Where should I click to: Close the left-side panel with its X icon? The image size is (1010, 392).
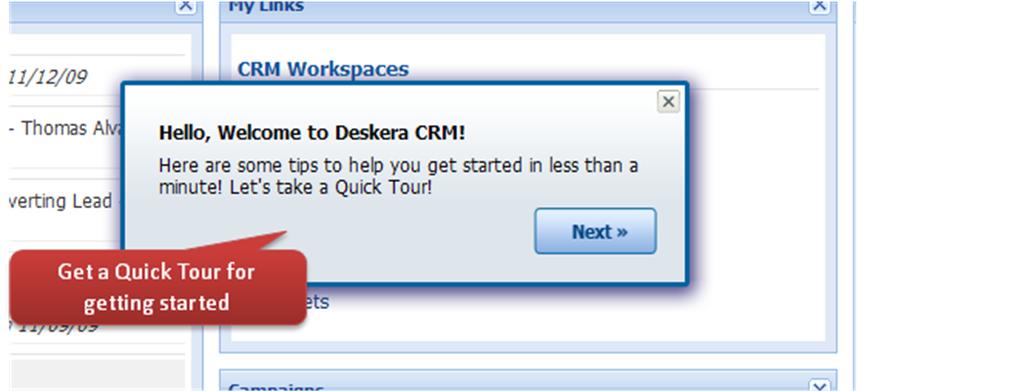pos(185,5)
